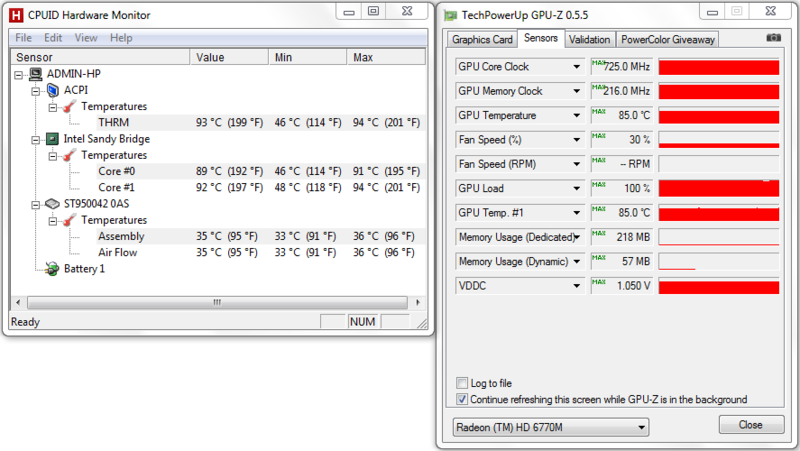Click the Battery 1 icon

(x=52, y=269)
